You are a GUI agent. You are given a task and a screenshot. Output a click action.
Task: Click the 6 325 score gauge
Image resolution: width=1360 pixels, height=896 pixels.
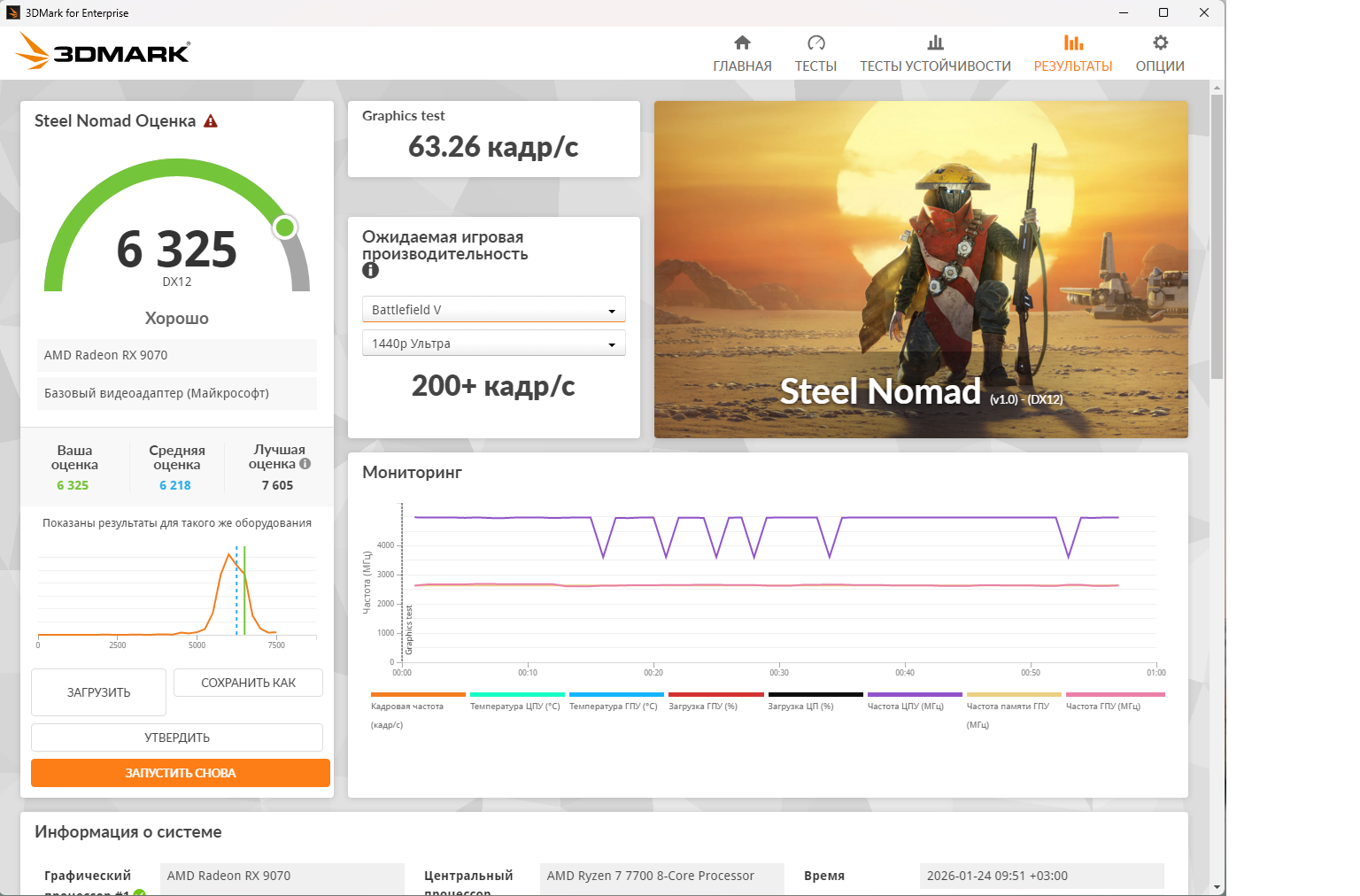[x=177, y=226]
